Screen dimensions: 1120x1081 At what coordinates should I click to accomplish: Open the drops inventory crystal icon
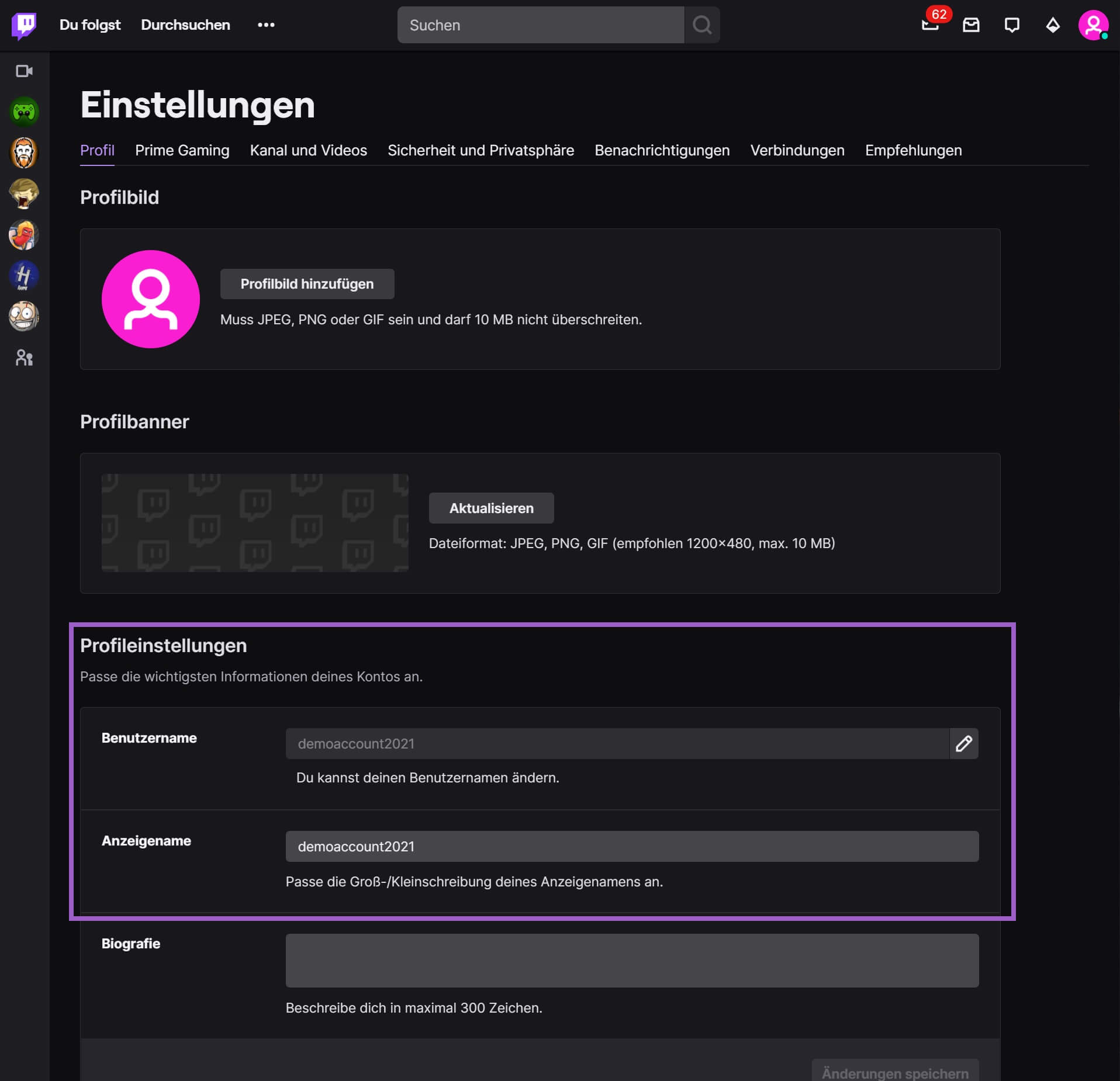point(1053,25)
